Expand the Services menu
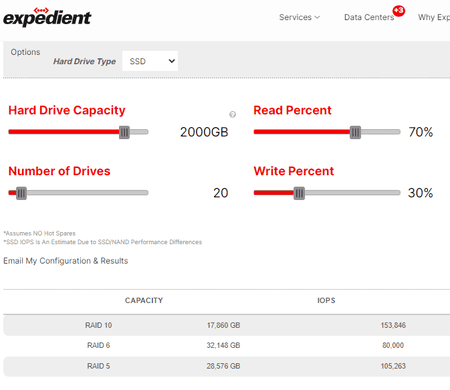This screenshot has width=450, height=390. (299, 17)
